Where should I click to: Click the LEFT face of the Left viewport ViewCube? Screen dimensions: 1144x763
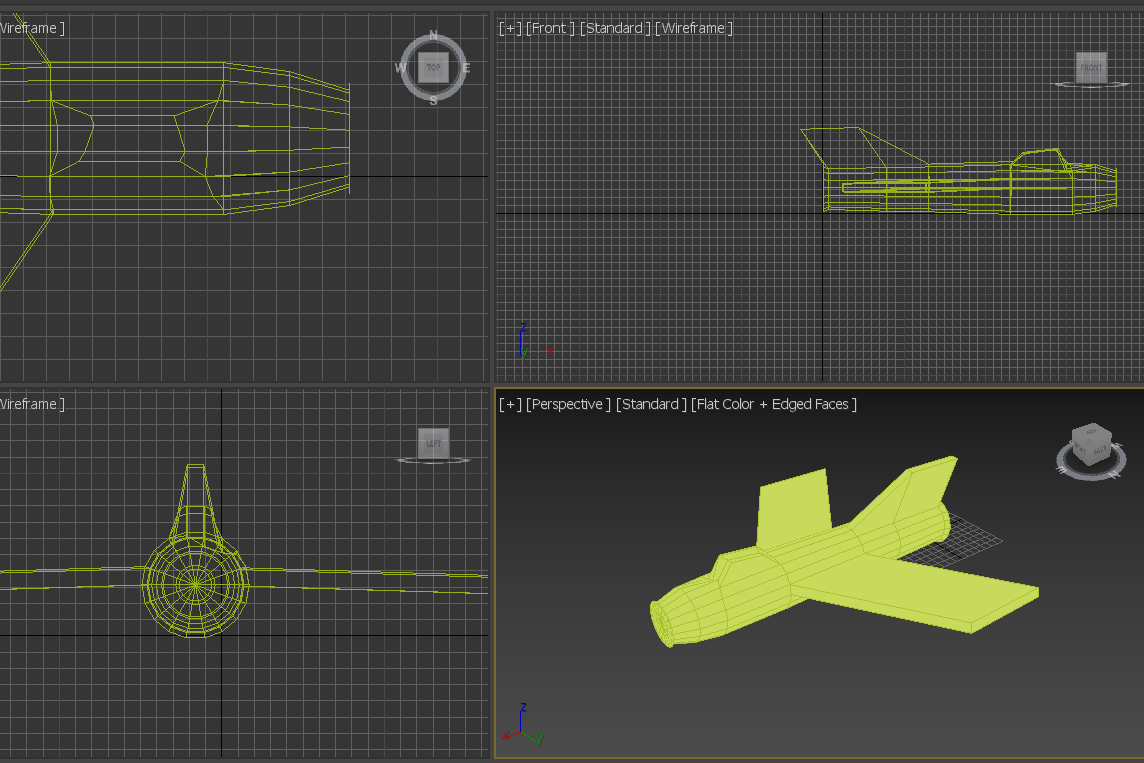pyautogui.click(x=433, y=443)
